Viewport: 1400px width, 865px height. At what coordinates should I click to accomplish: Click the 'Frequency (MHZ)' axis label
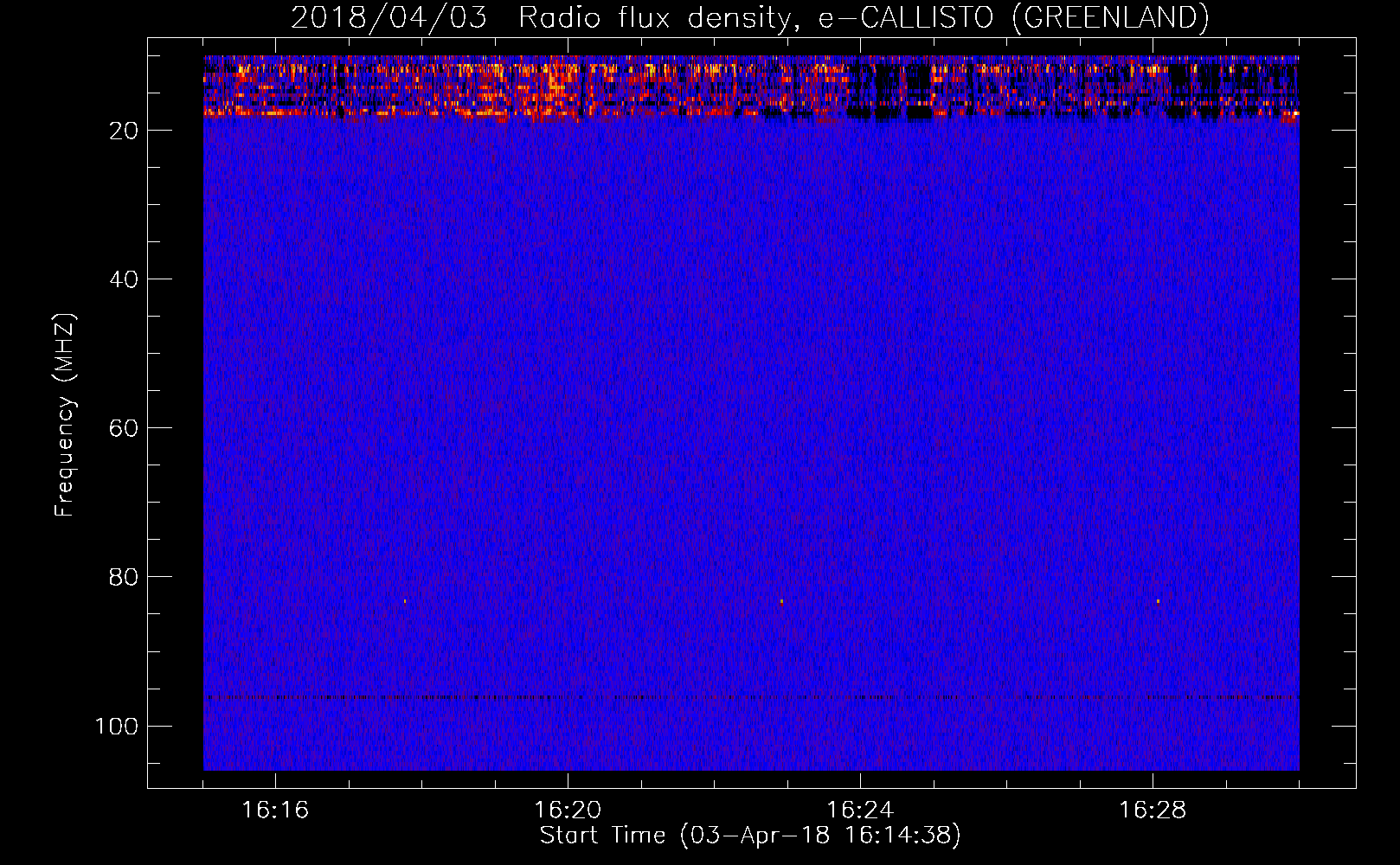coord(65,415)
